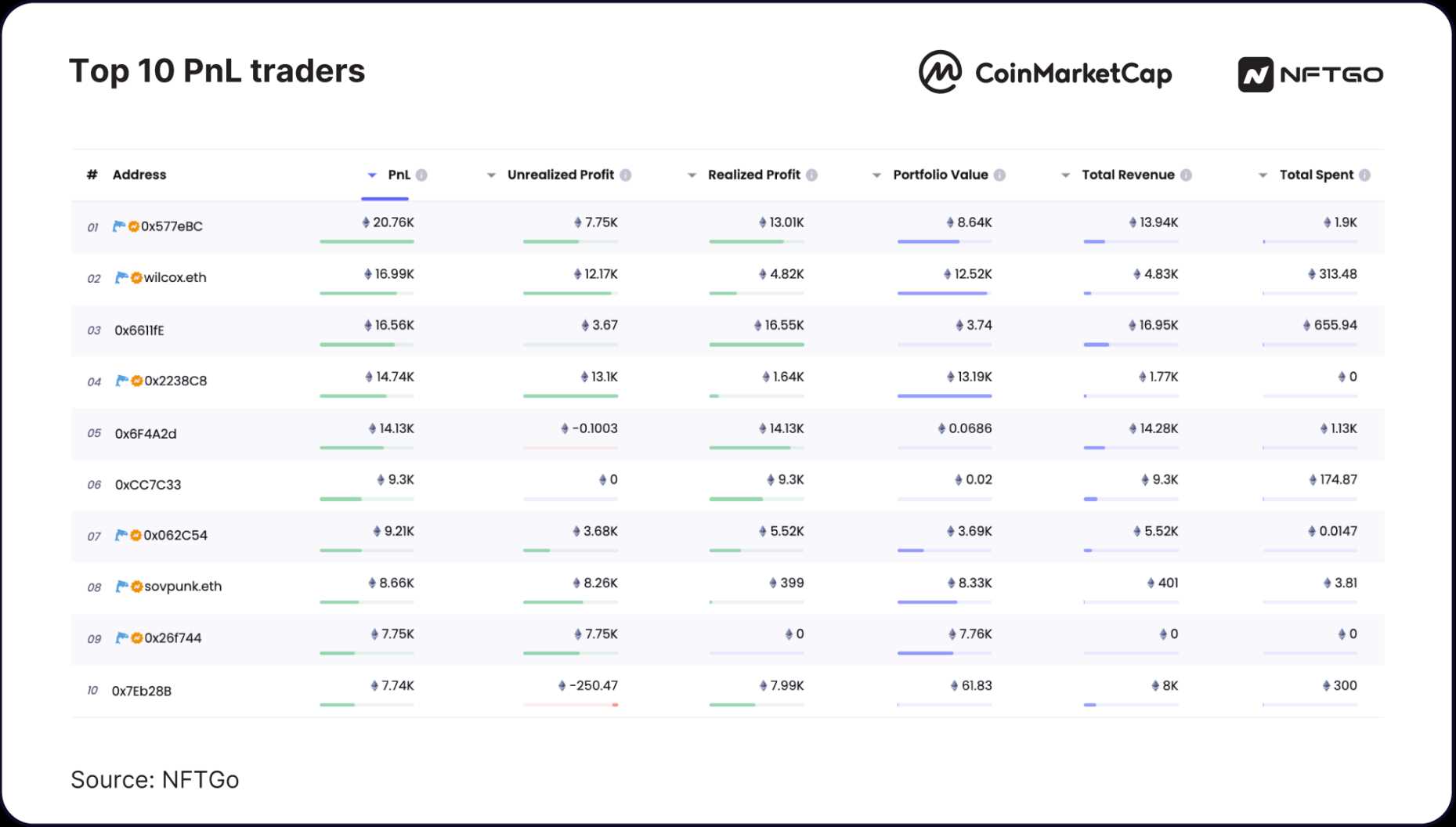1456x827 pixels.
Task: Open address 0x577eBC trader profile
Action: (172, 226)
